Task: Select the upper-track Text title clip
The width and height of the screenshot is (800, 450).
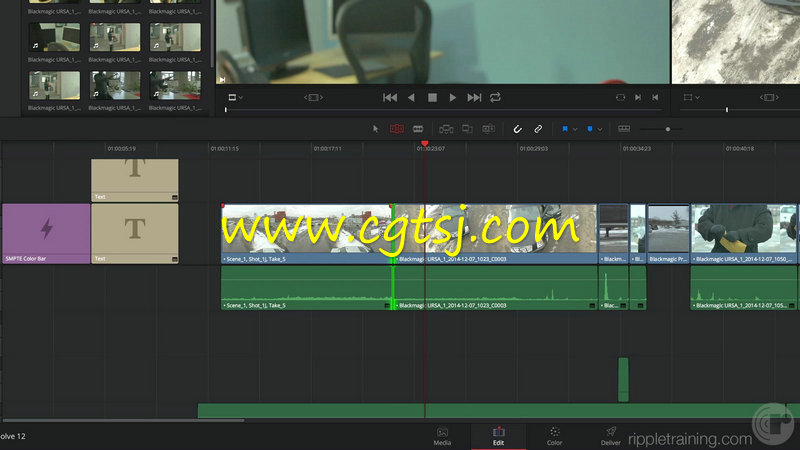Action: pos(135,180)
